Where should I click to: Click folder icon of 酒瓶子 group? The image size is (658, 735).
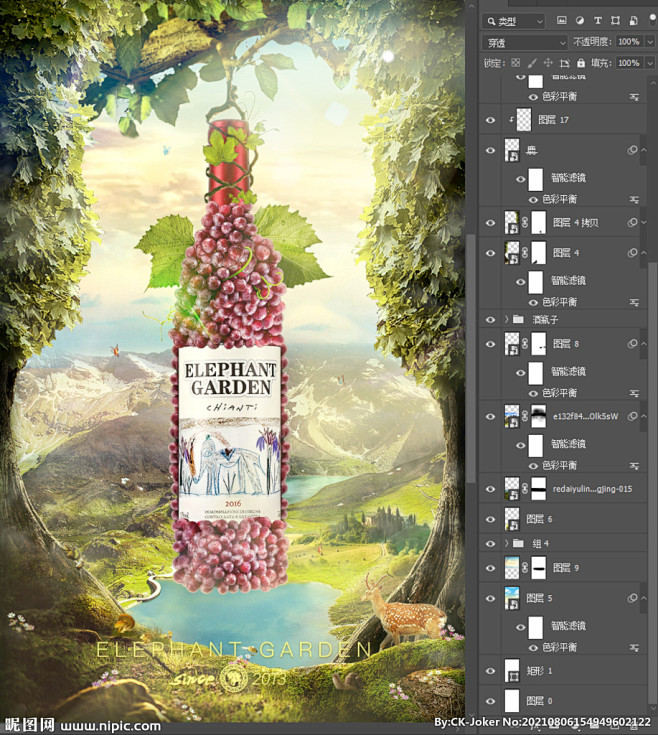[x=518, y=319]
